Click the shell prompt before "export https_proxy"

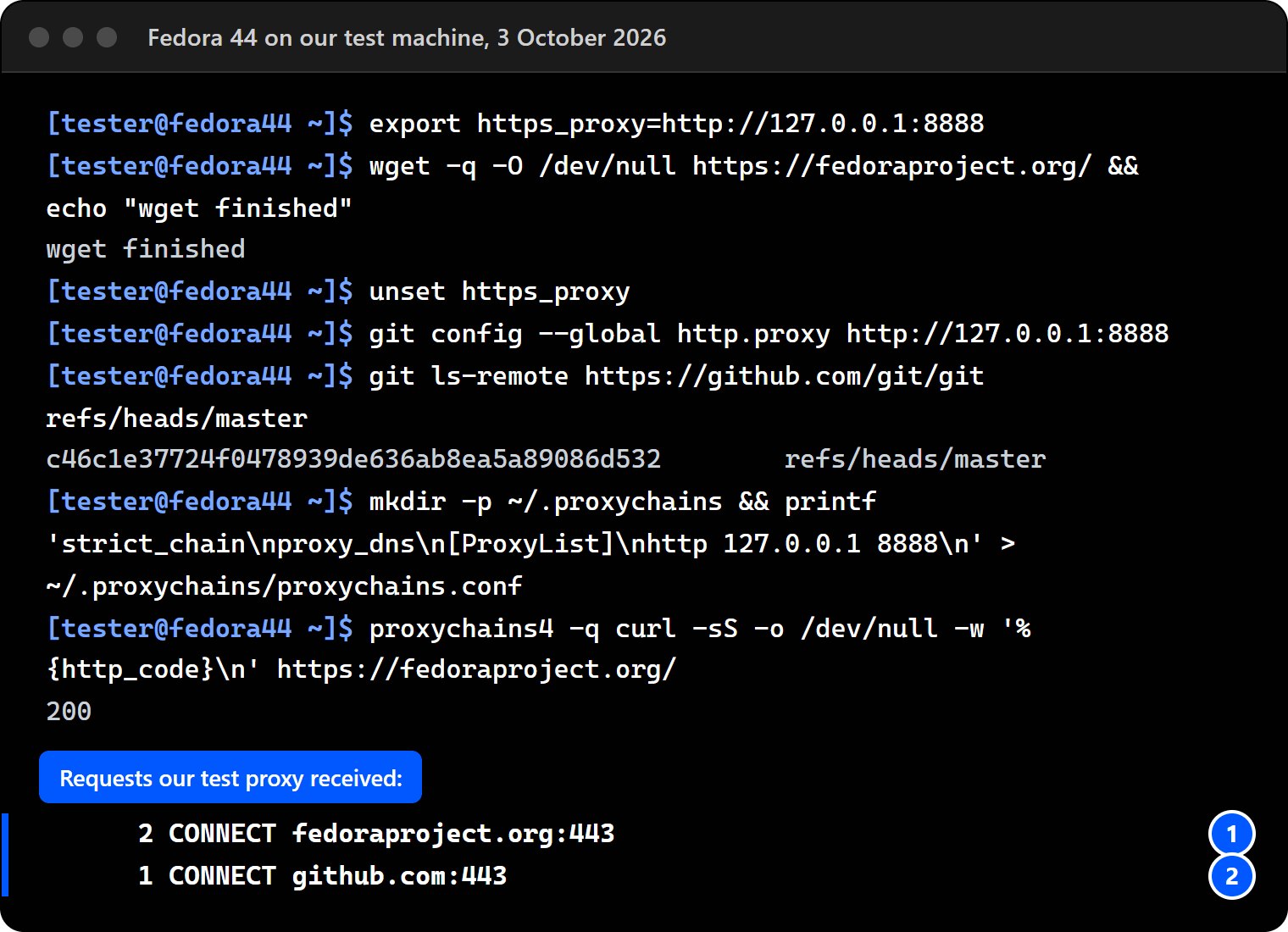click(200, 124)
